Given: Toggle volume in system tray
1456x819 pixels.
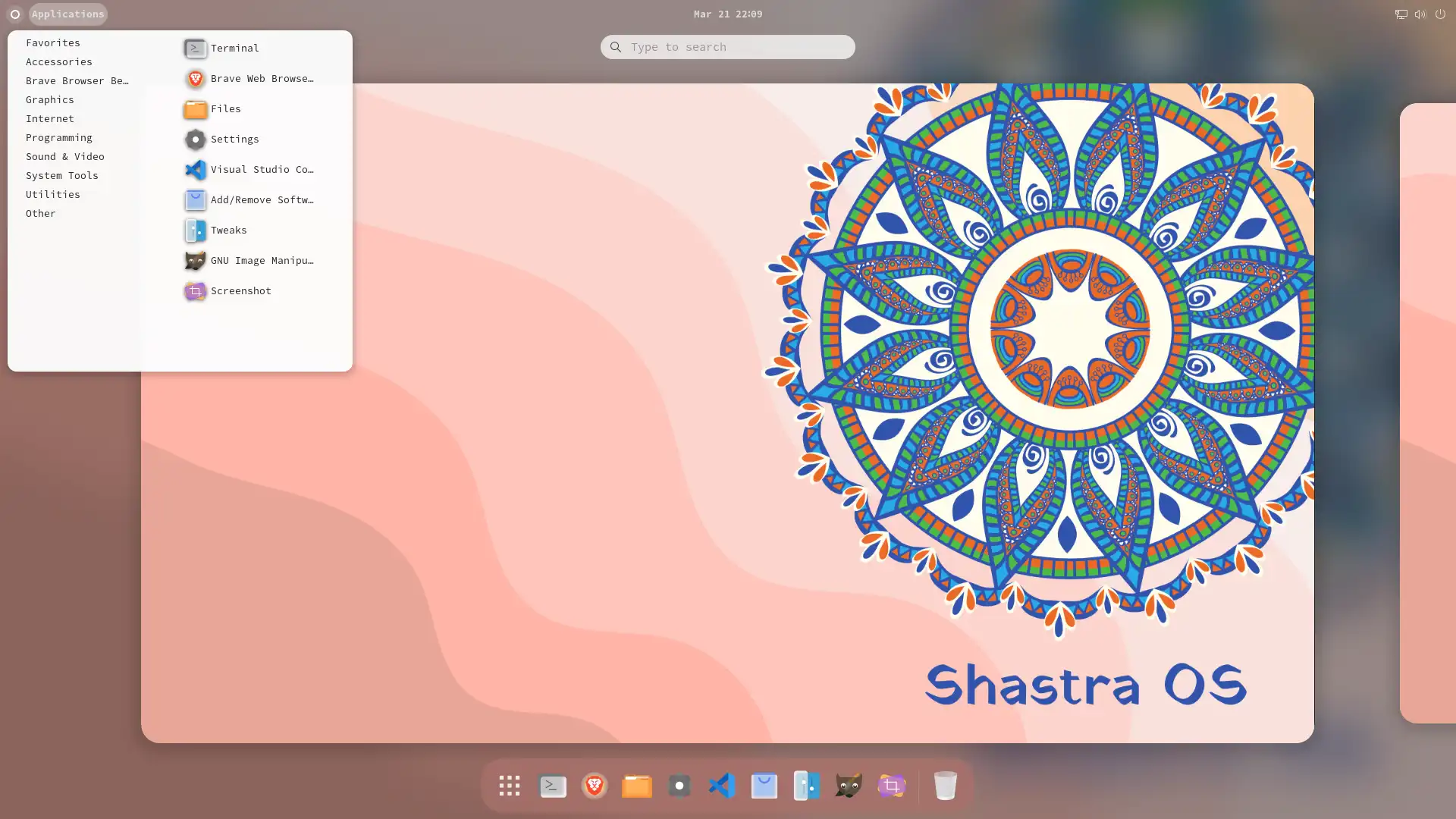Looking at the screenshot, I should pyautogui.click(x=1421, y=13).
